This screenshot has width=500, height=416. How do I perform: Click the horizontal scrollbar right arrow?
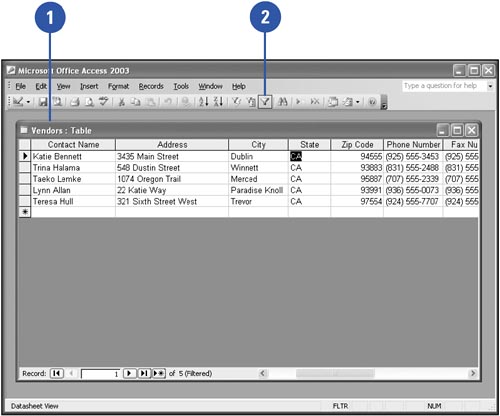[473, 373]
